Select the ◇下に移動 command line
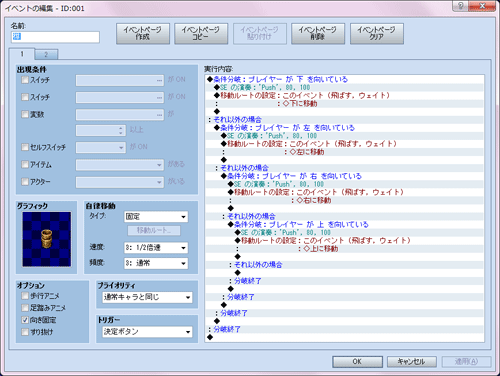Image resolution: width=500 pixels, height=376 pixels. point(344,104)
